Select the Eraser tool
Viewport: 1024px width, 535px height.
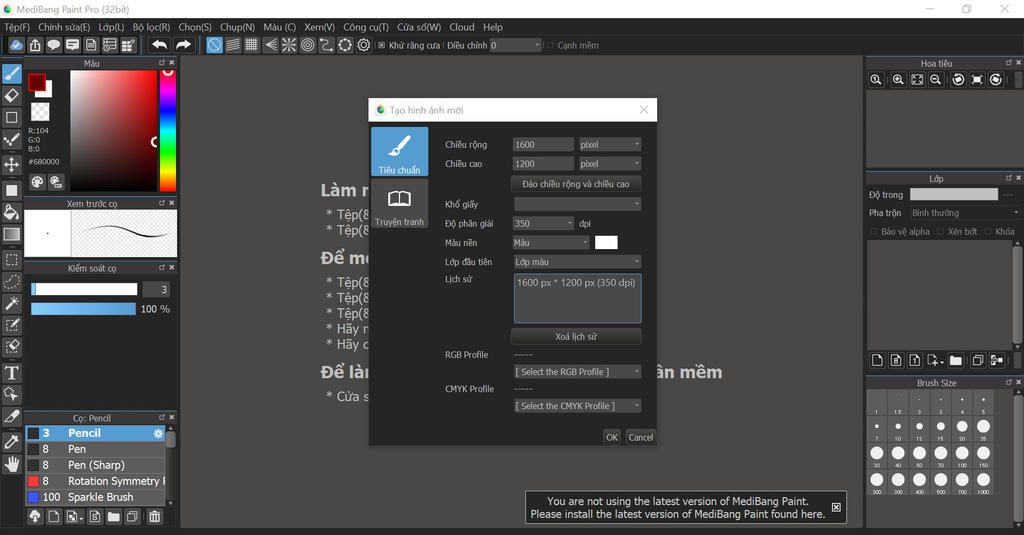12,96
